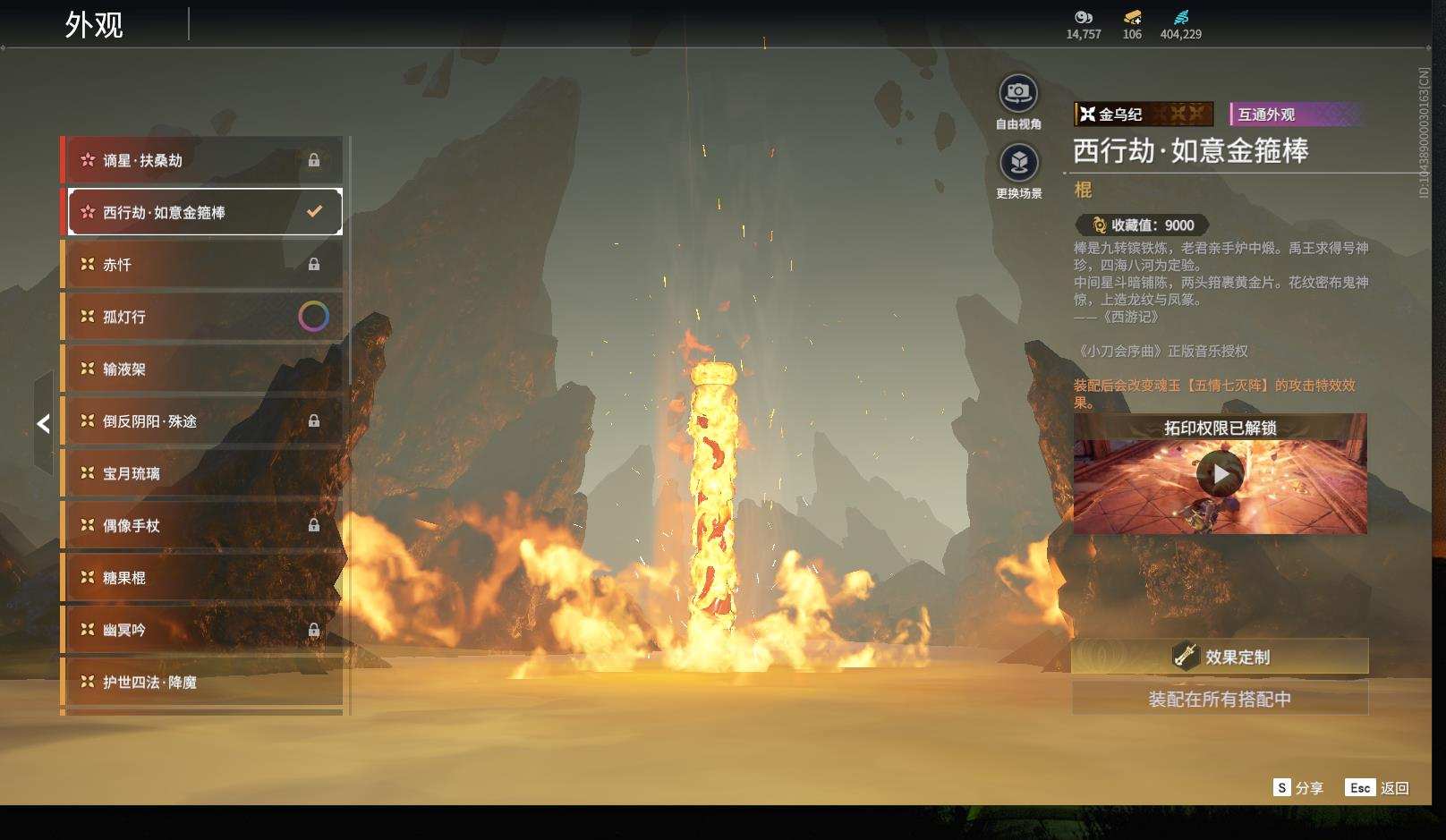
Task: Click 装配在所有搭配中 button
Action: pos(1220,699)
